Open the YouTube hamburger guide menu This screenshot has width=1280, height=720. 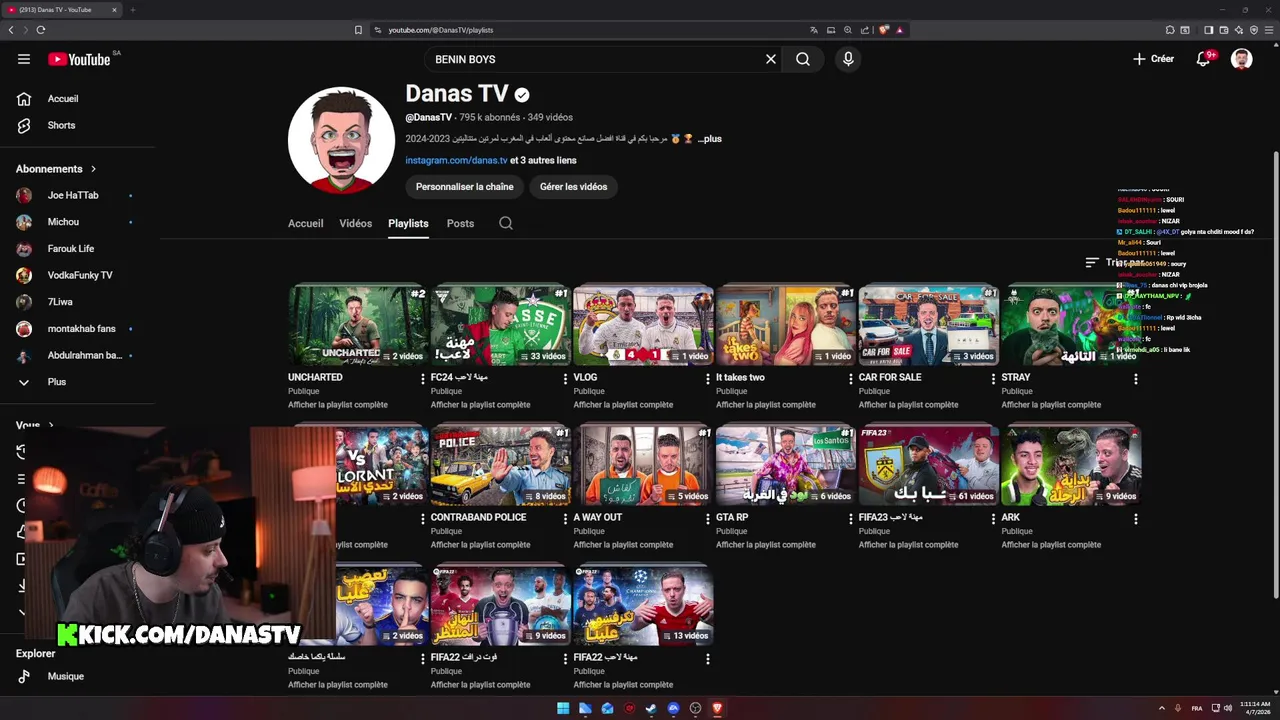(x=24, y=59)
